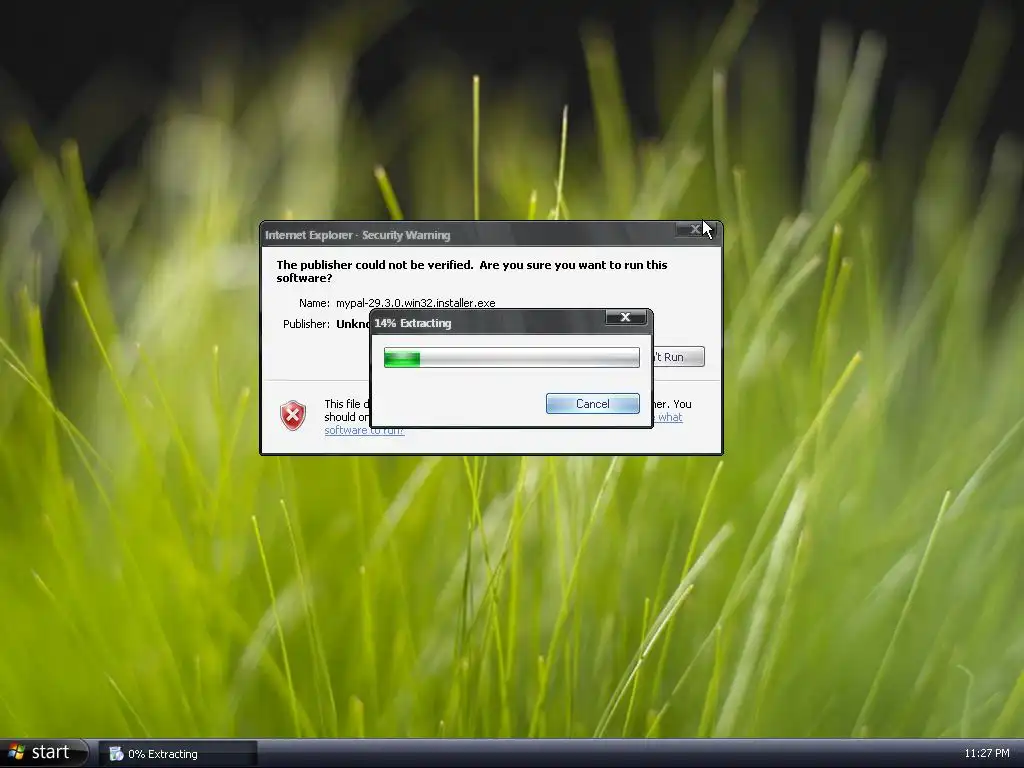Viewport: 1024px width, 768px height.
Task: Close the Internet Explorer Security Warning window
Action: click(x=694, y=229)
